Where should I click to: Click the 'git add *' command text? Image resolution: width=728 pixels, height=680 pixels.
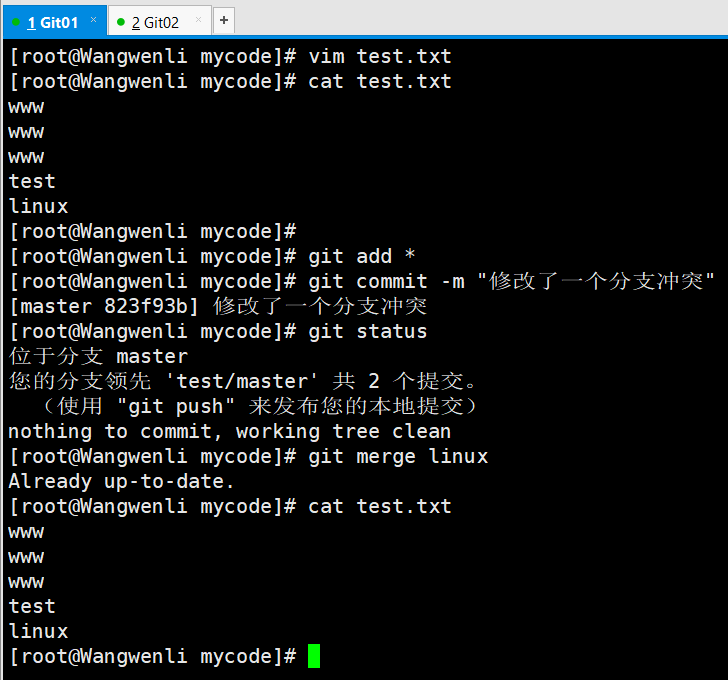pyautogui.click(x=362, y=256)
